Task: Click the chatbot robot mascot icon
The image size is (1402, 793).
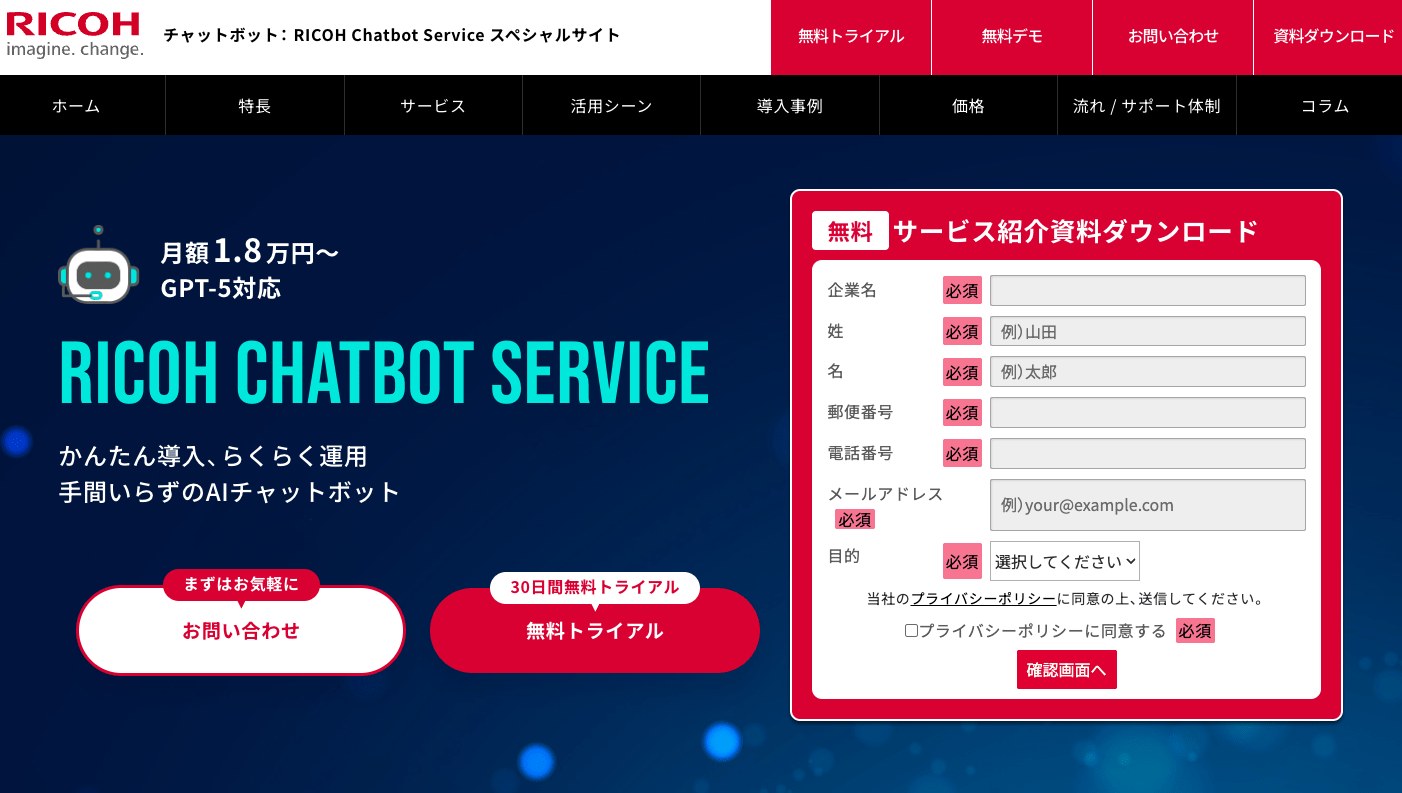Action: [97, 266]
